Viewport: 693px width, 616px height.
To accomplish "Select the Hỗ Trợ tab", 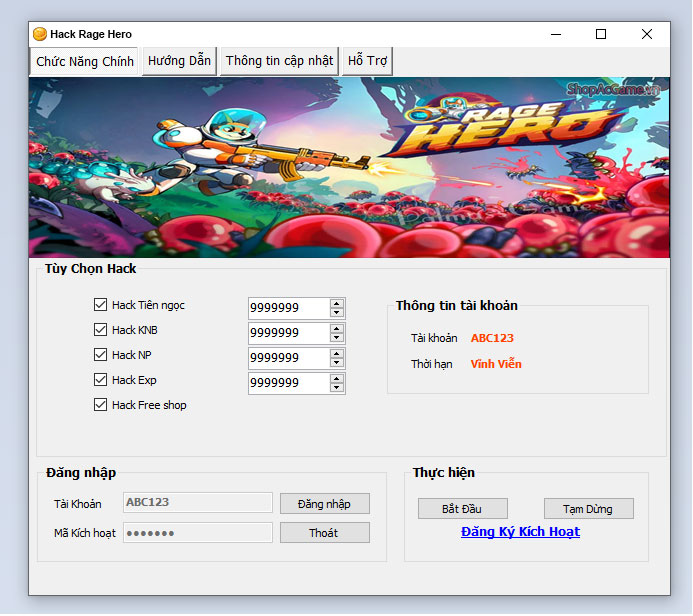I will [x=367, y=61].
